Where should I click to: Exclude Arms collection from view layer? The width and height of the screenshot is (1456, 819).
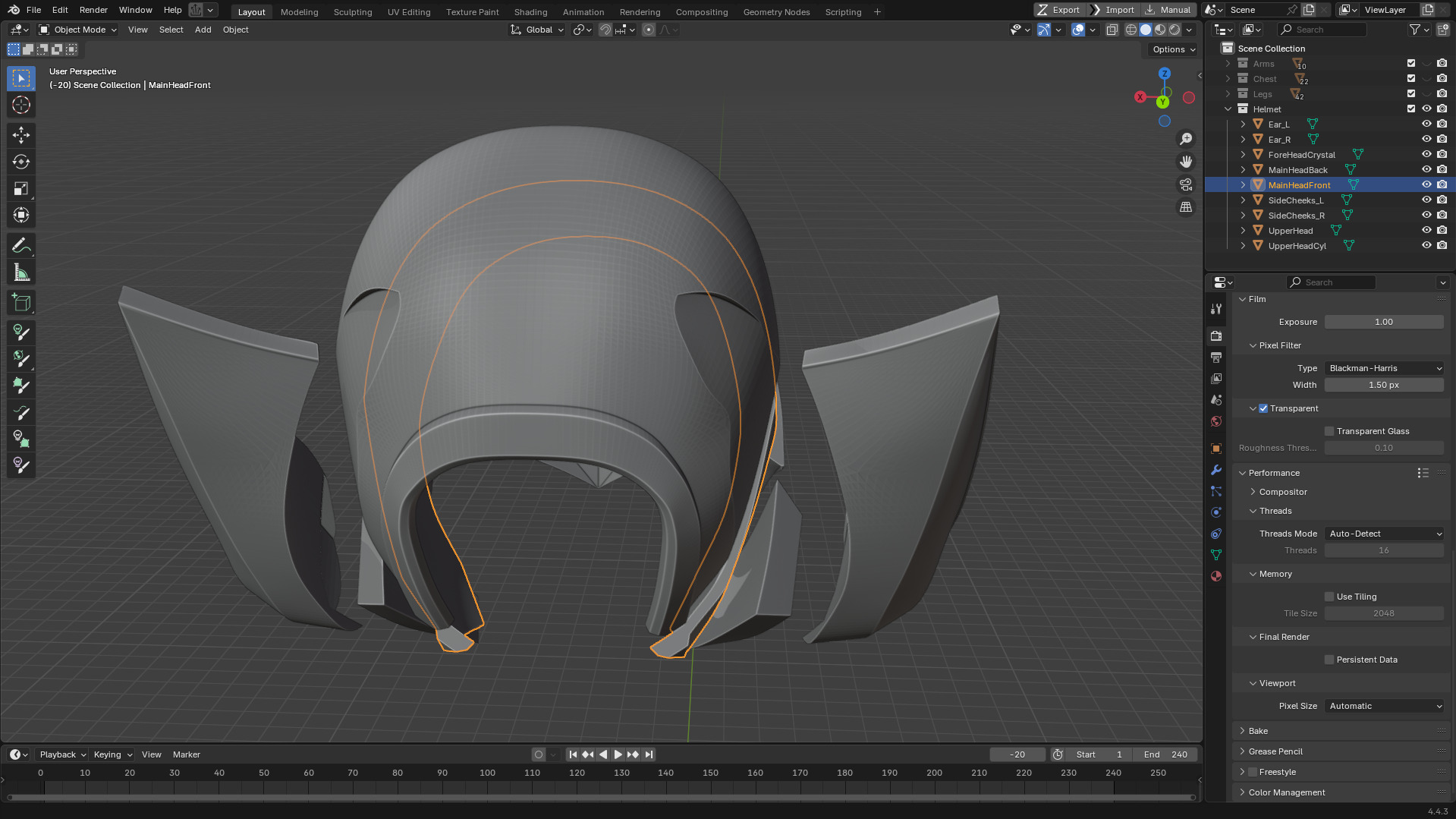[x=1411, y=64]
